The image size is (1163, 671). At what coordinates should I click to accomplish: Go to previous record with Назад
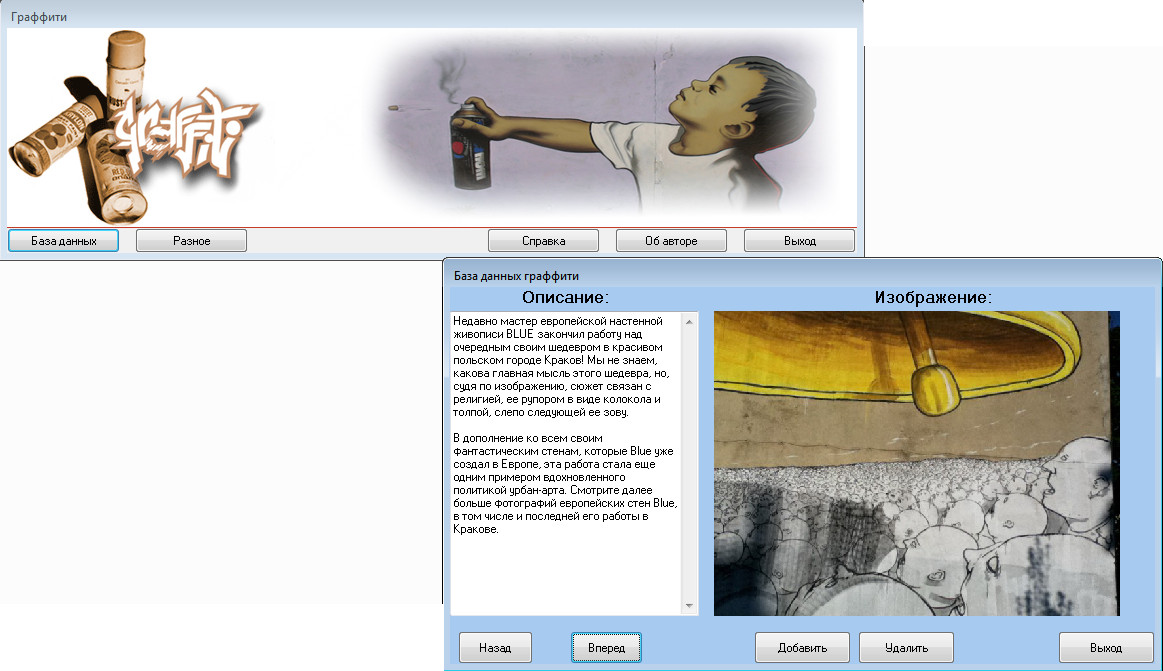click(x=495, y=647)
